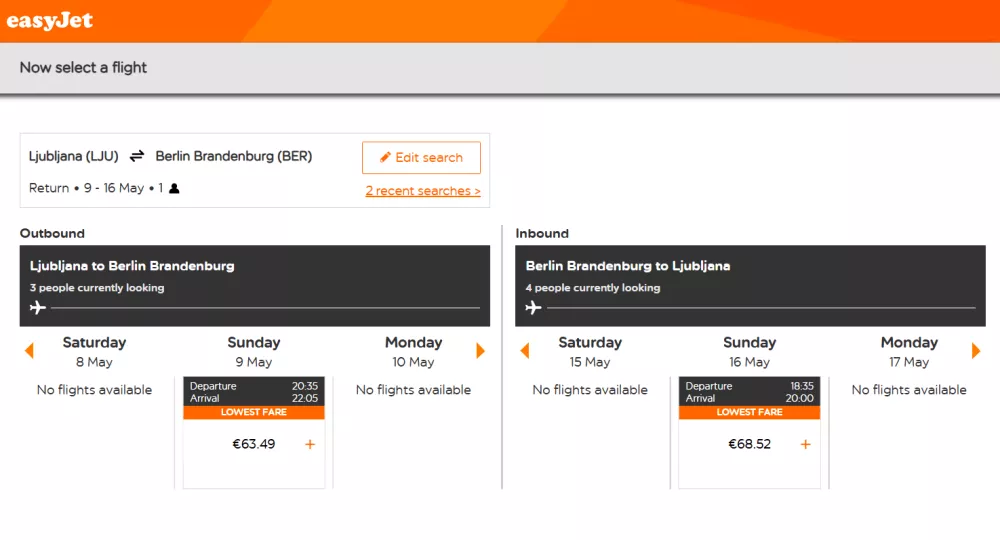
Task: Click 'Ljubljana to Berlin Brandenburg' header
Action: pyautogui.click(x=132, y=266)
